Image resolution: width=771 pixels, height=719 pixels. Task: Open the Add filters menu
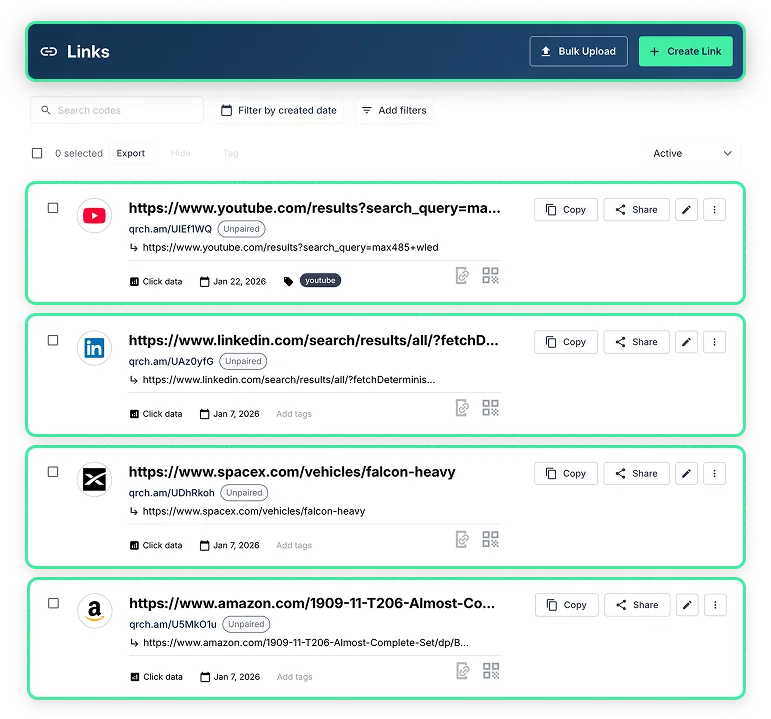click(x=394, y=110)
